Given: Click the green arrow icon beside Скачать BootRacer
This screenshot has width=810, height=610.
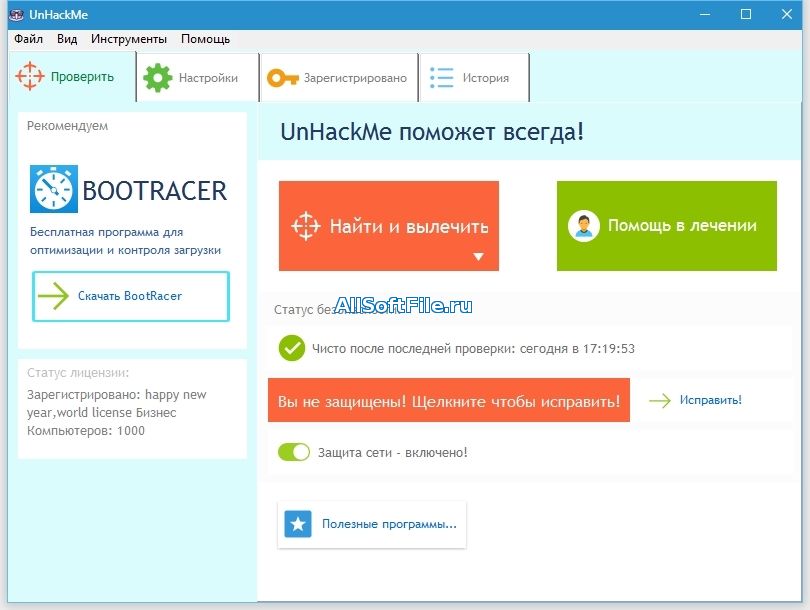Looking at the screenshot, I should (53, 296).
